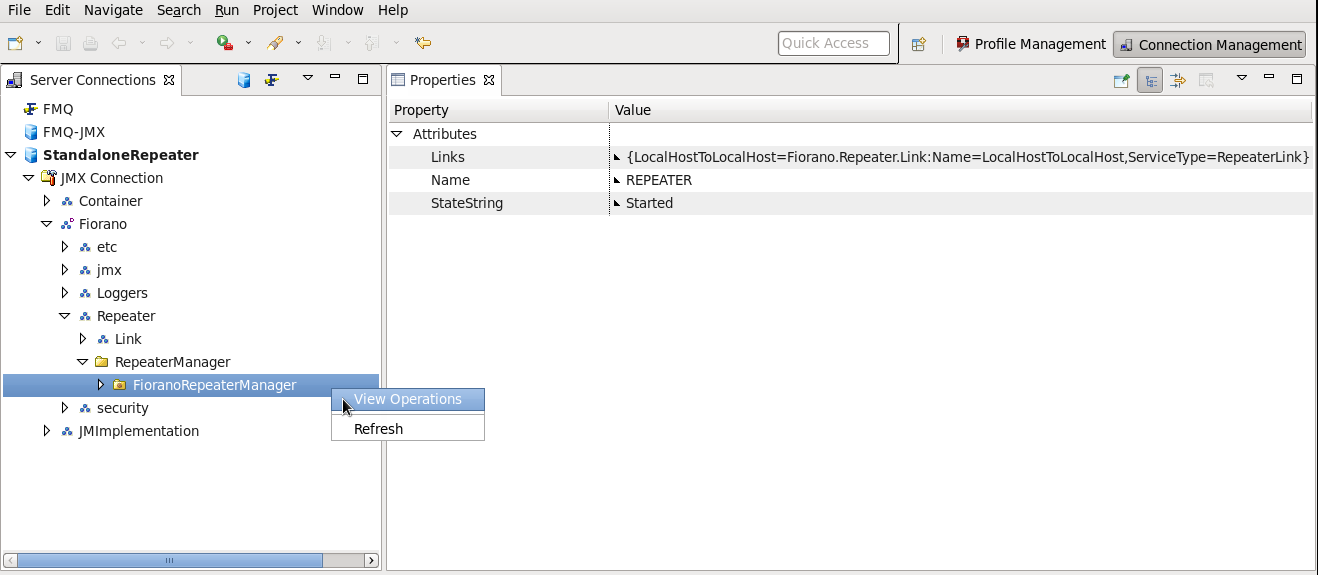Select FMQ-JMX in the connections tree
The height and width of the screenshot is (575, 1318).
74,132
